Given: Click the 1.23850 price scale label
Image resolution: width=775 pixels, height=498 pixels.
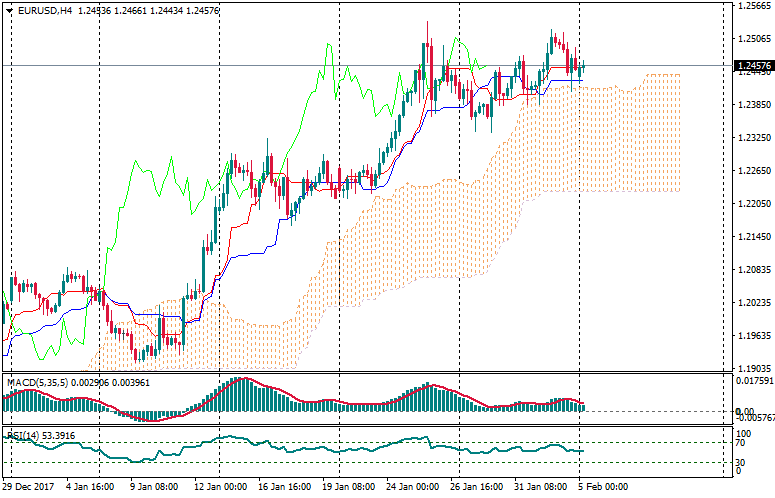Looking at the screenshot, I should pos(753,104).
